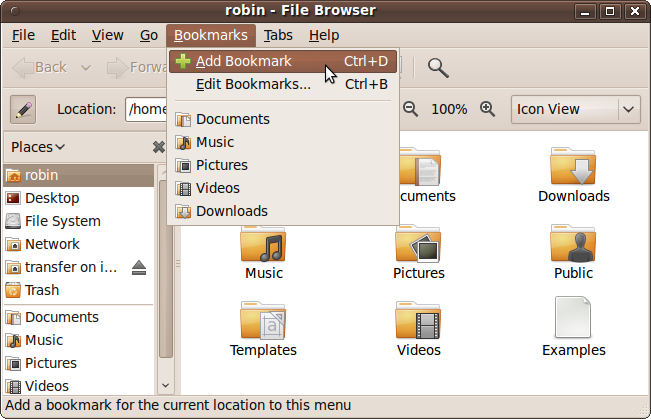Select File System in Places sidebar
Screen dimensions: 651x419
[79, 221]
